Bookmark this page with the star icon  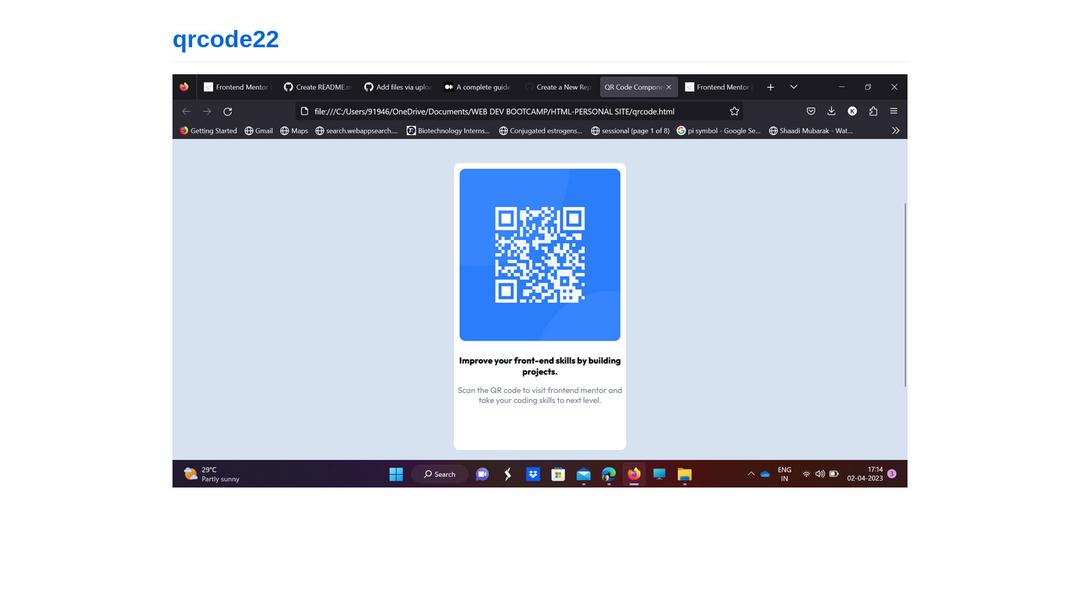[x=734, y=111]
